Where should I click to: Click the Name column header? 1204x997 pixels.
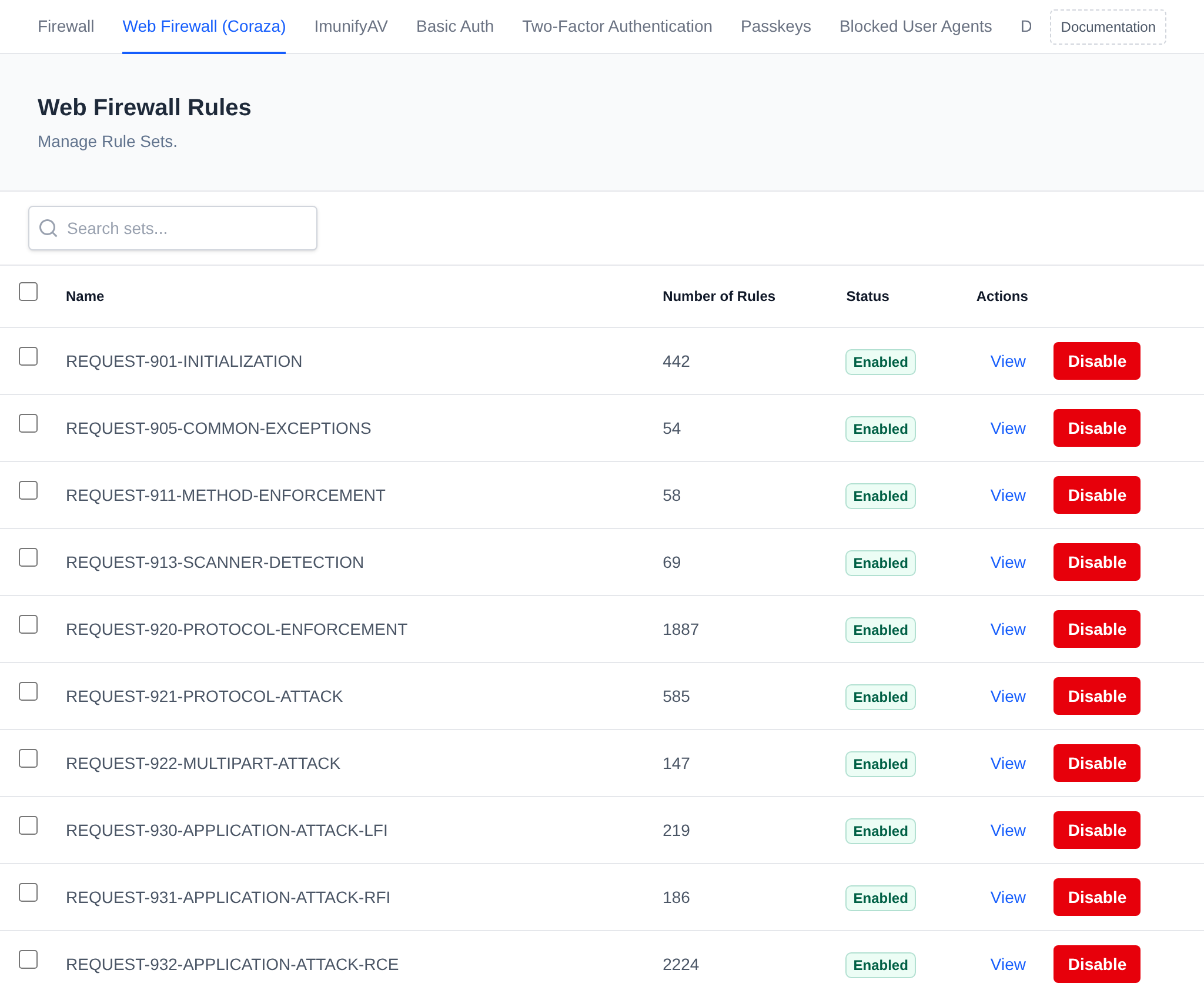[85, 296]
